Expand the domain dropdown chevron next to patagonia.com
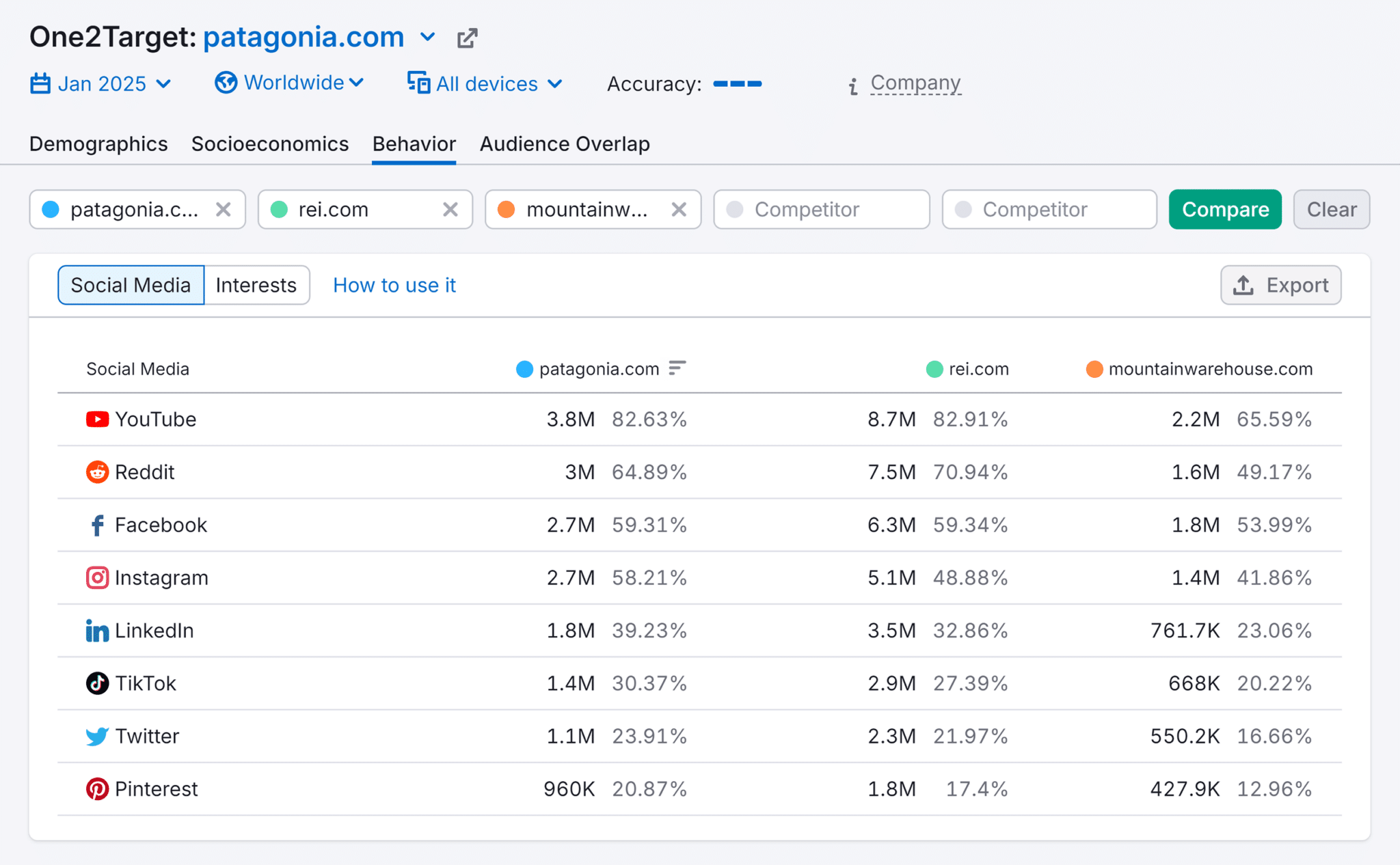 click(428, 37)
